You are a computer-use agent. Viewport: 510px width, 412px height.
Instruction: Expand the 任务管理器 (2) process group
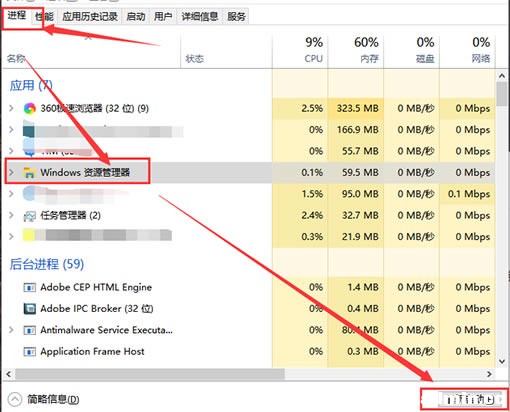(11, 215)
